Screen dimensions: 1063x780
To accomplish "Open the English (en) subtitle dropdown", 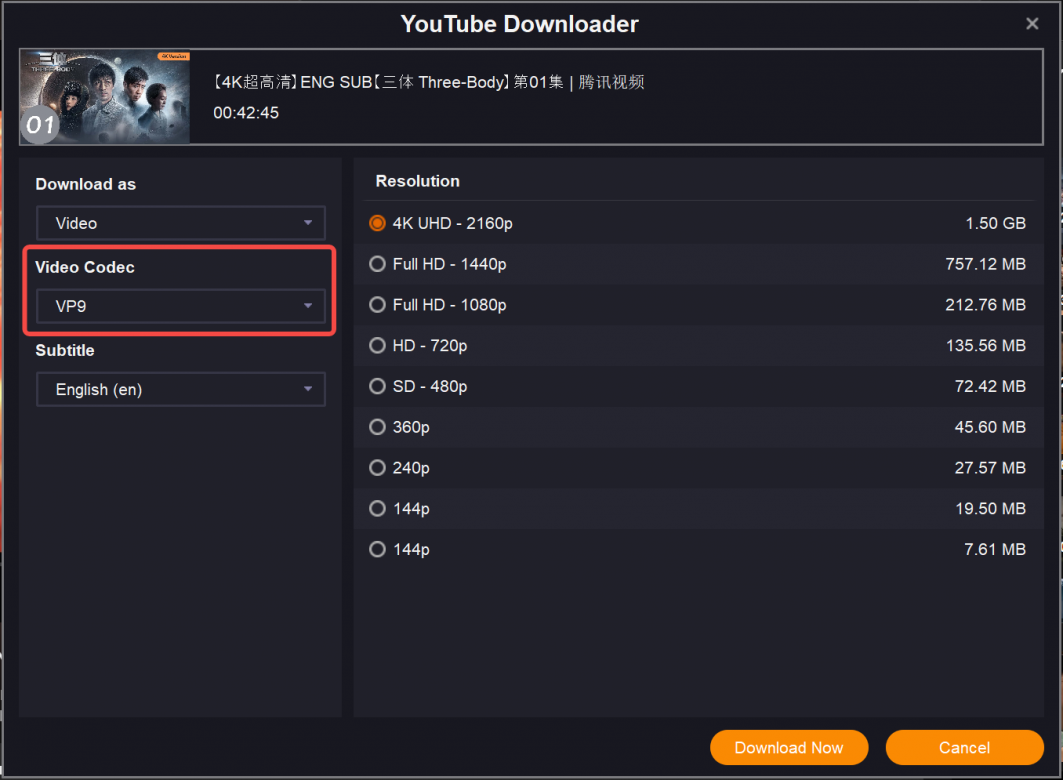I will point(181,389).
